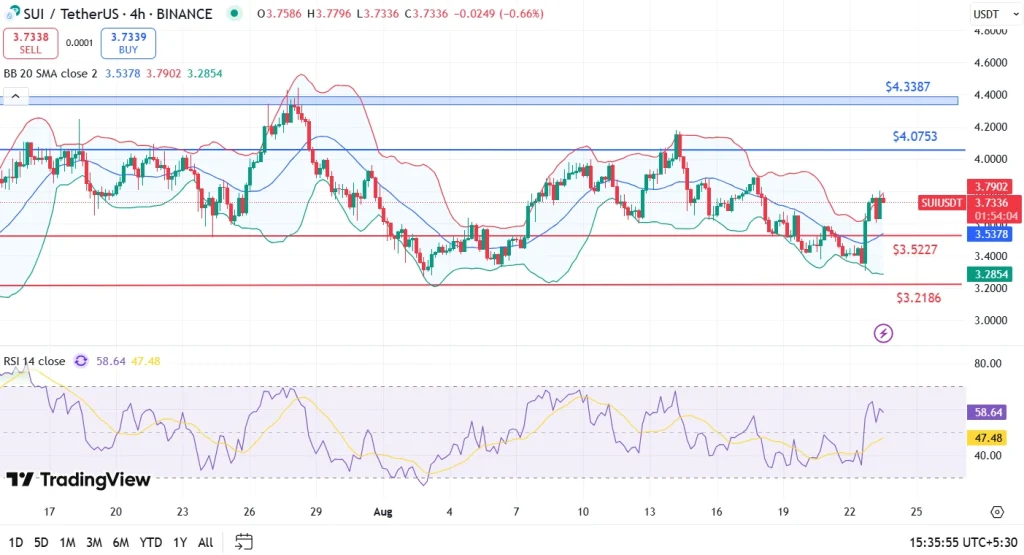Click the $3.2186 support label
Screen dimensions: 1024x555
pyautogui.click(x=918, y=298)
